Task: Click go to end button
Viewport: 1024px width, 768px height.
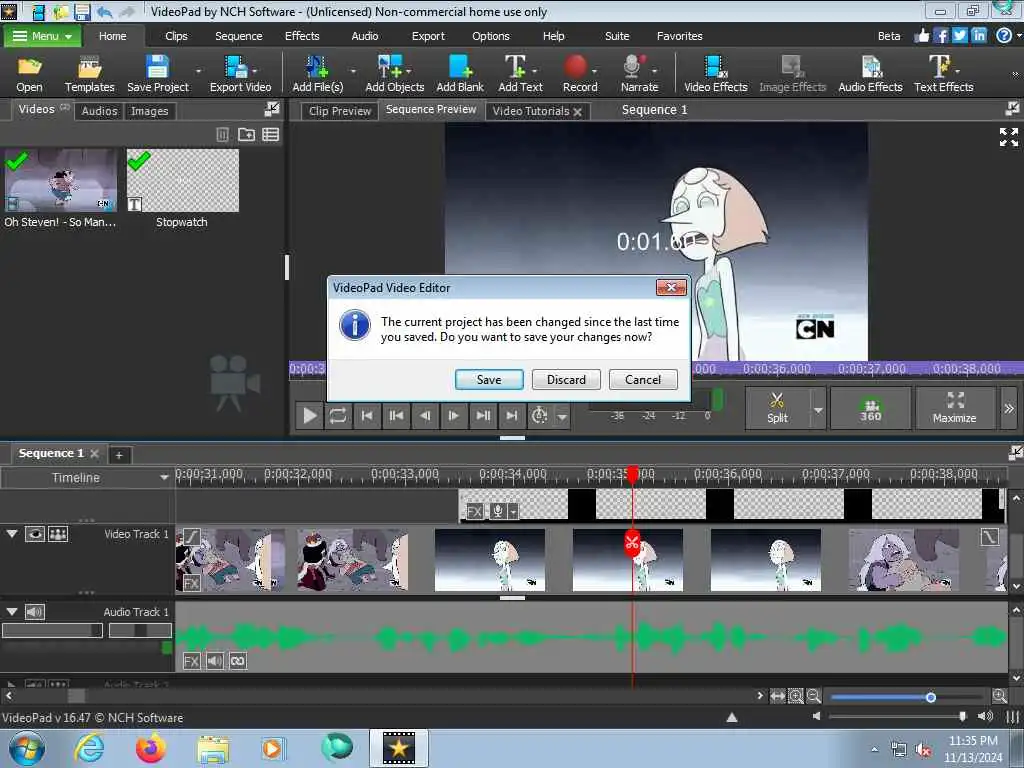Action: 512,415
